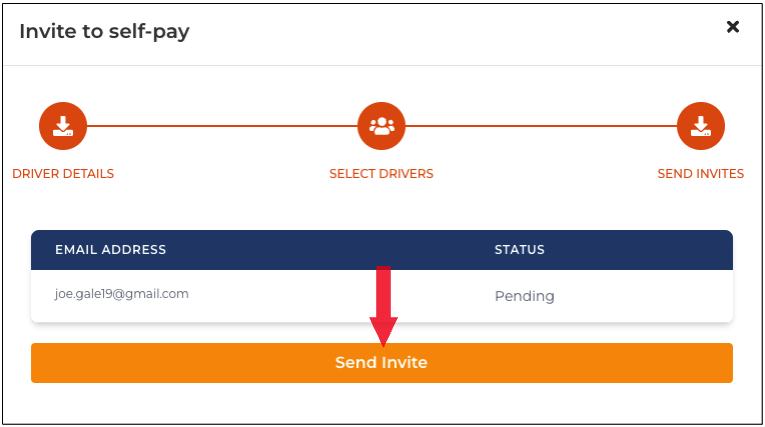The image size is (765, 427).
Task: Sort by the EMAIL ADDRESS column header
Action: [110, 250]
